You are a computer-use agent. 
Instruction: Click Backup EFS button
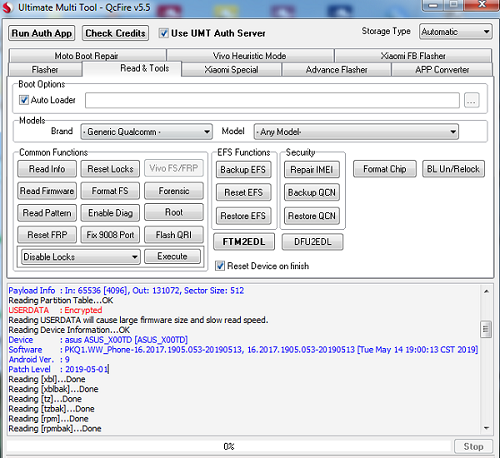coord(243,170)
